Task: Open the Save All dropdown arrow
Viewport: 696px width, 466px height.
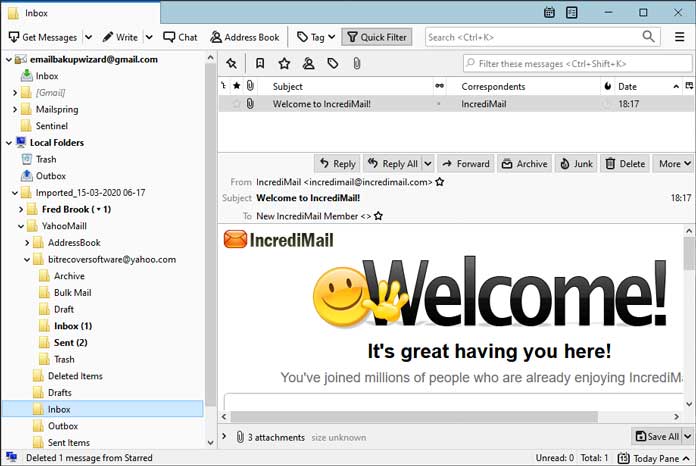Action: [x=688, y=437]
